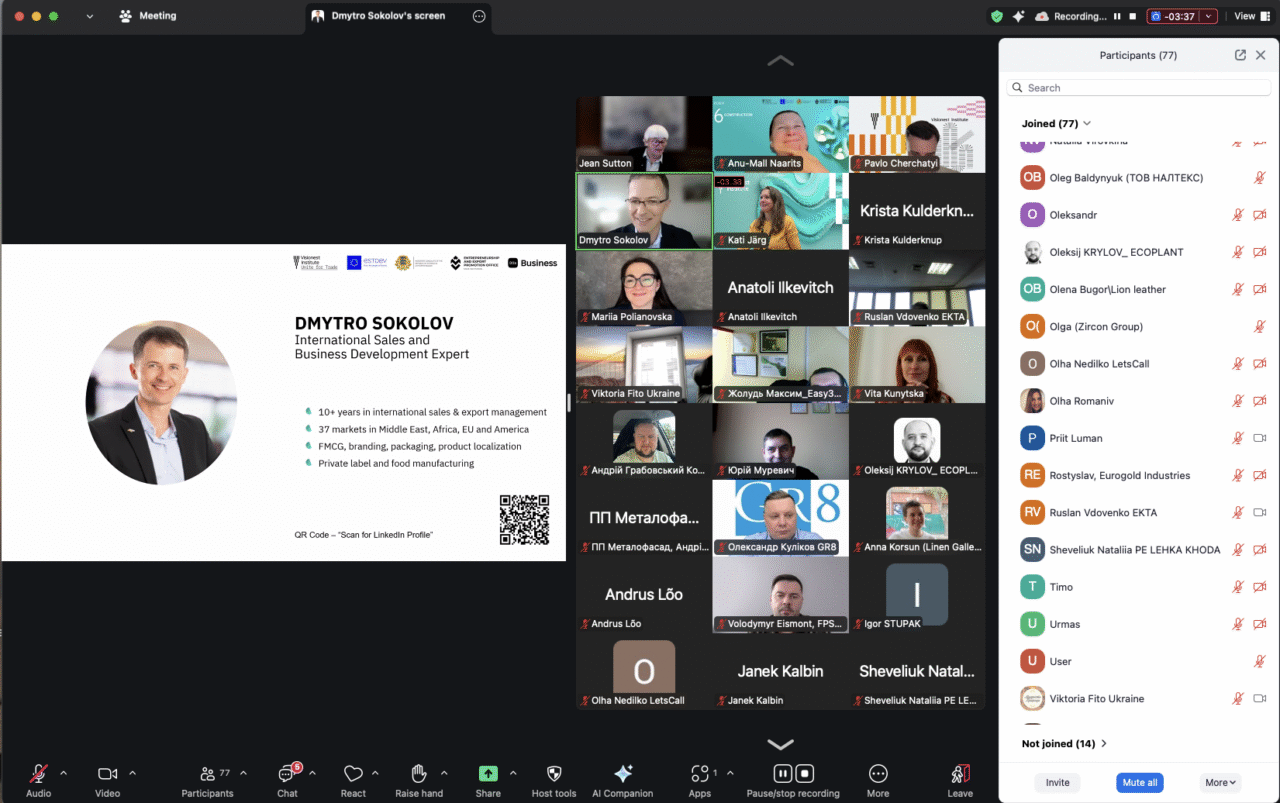This screenshot has width=1280, height=803.
Task: Pause recording in the bottom toolbar
Action: click(783, 774)
